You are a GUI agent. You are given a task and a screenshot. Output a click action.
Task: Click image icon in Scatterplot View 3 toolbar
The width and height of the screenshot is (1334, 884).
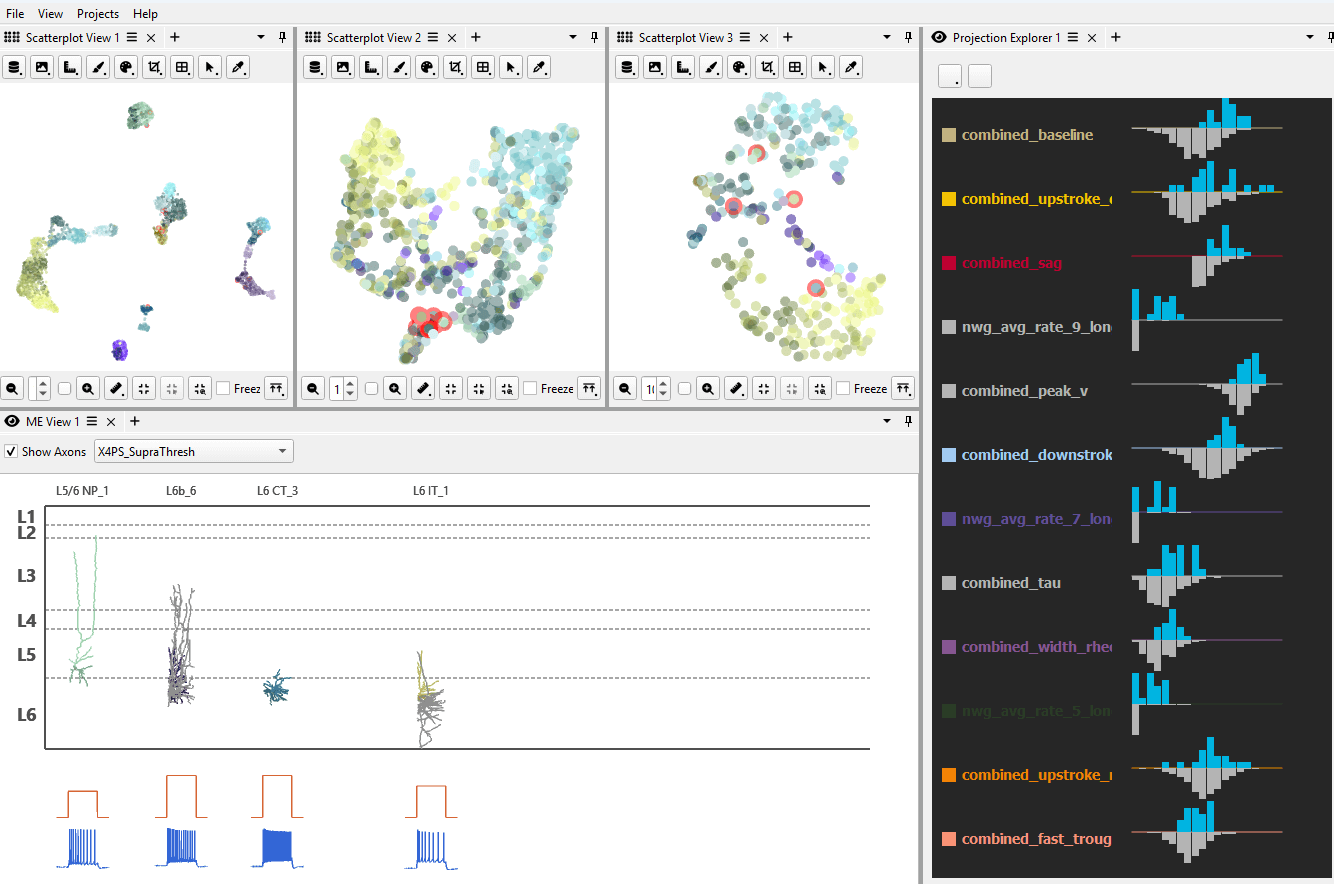click(655, 67)
